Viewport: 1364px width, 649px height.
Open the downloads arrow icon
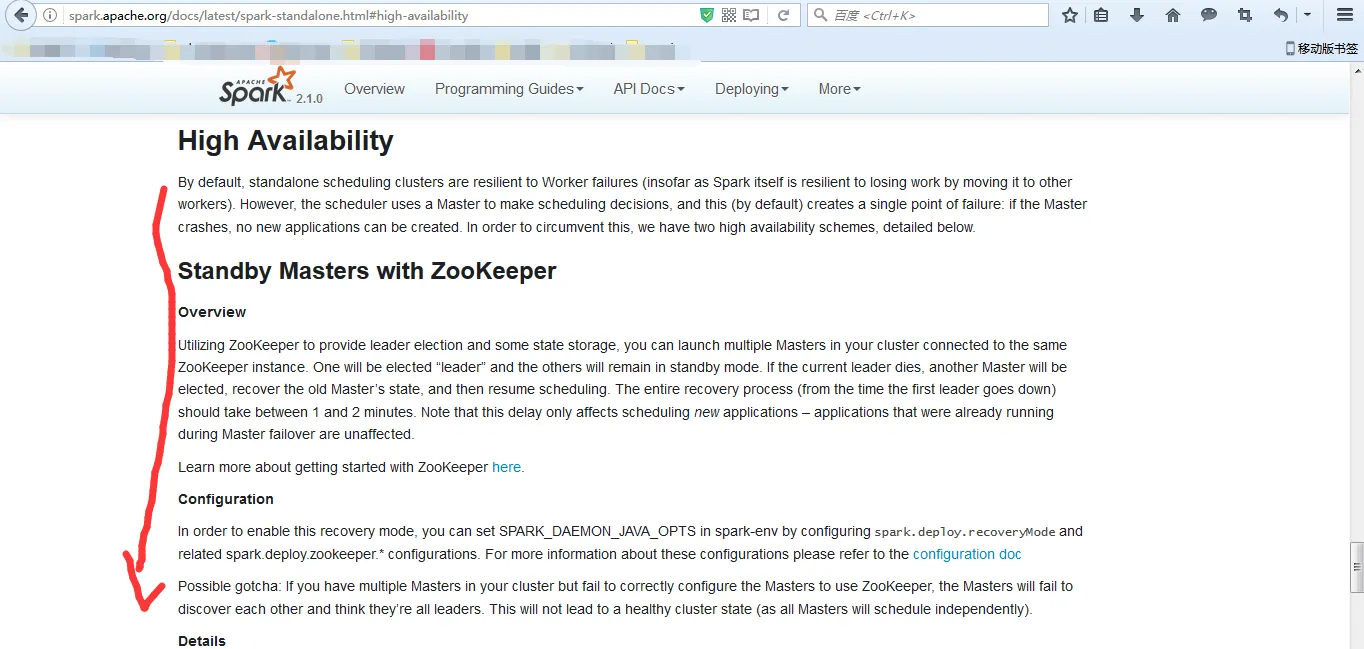point(1137,15)
